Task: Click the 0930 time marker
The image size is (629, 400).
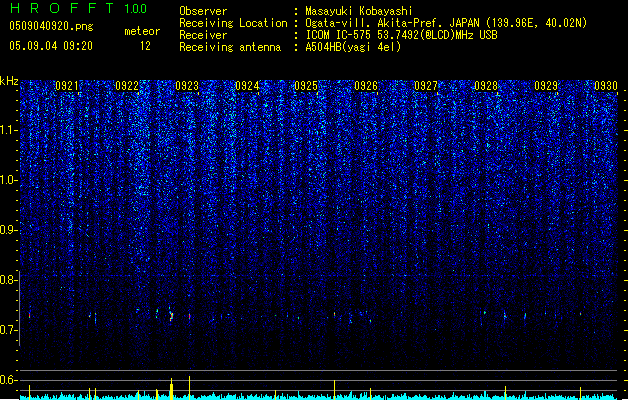Action: pos(606,86)
